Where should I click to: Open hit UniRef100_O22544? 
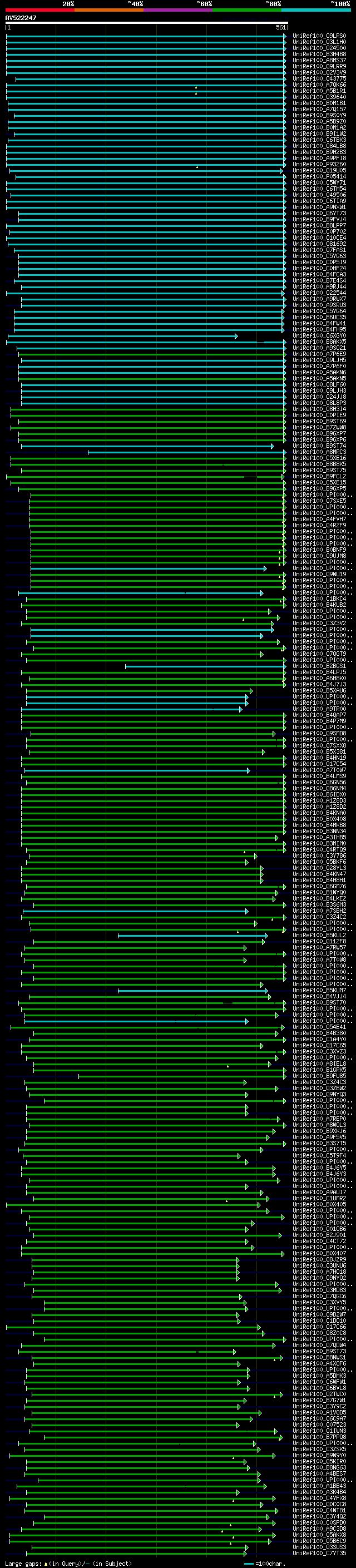319,293
